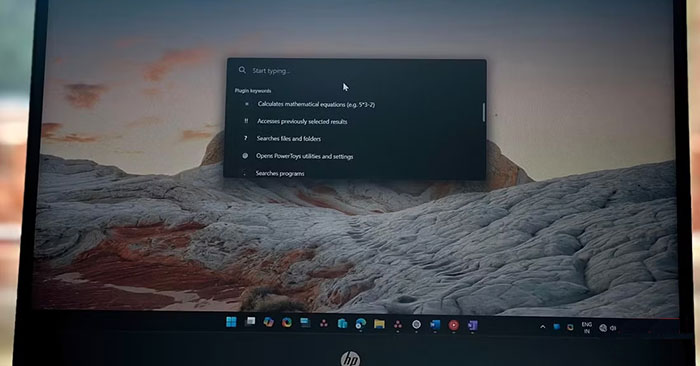Click the colorful ring tray icon
Viewport: 700px width, 366px height.
[x=570, y=327]
